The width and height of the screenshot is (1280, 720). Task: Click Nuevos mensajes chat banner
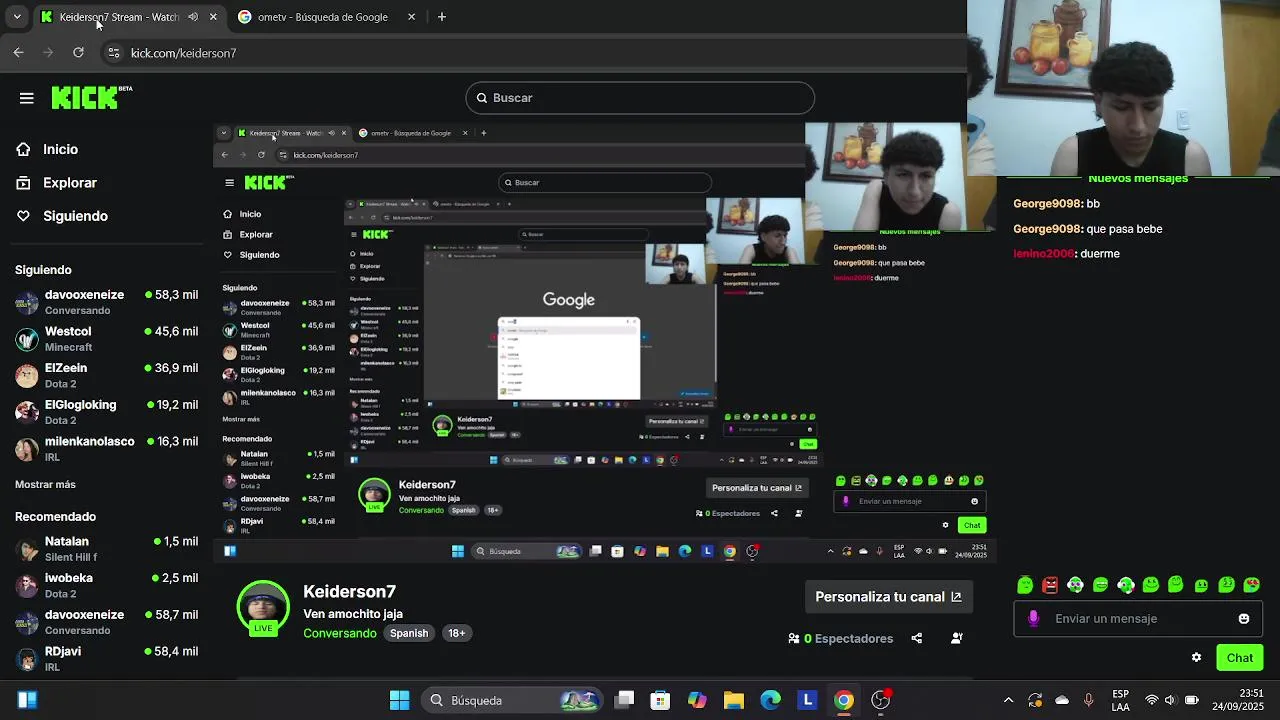[1138, 179]
